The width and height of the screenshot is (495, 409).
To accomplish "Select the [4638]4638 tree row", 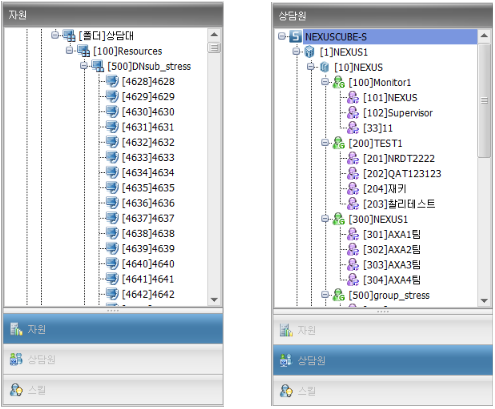I will click(148, 233).
